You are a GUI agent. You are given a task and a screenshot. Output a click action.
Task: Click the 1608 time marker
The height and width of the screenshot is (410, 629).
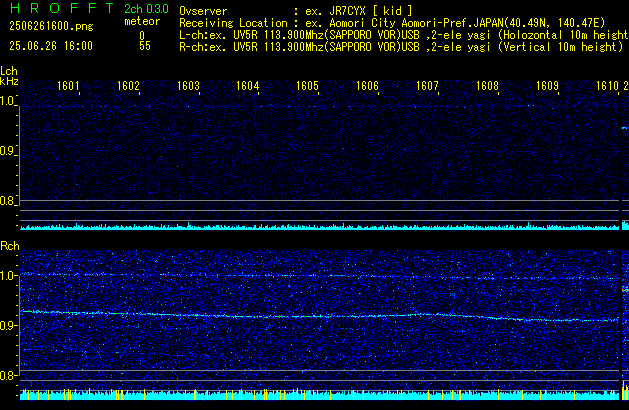point(487,86)
